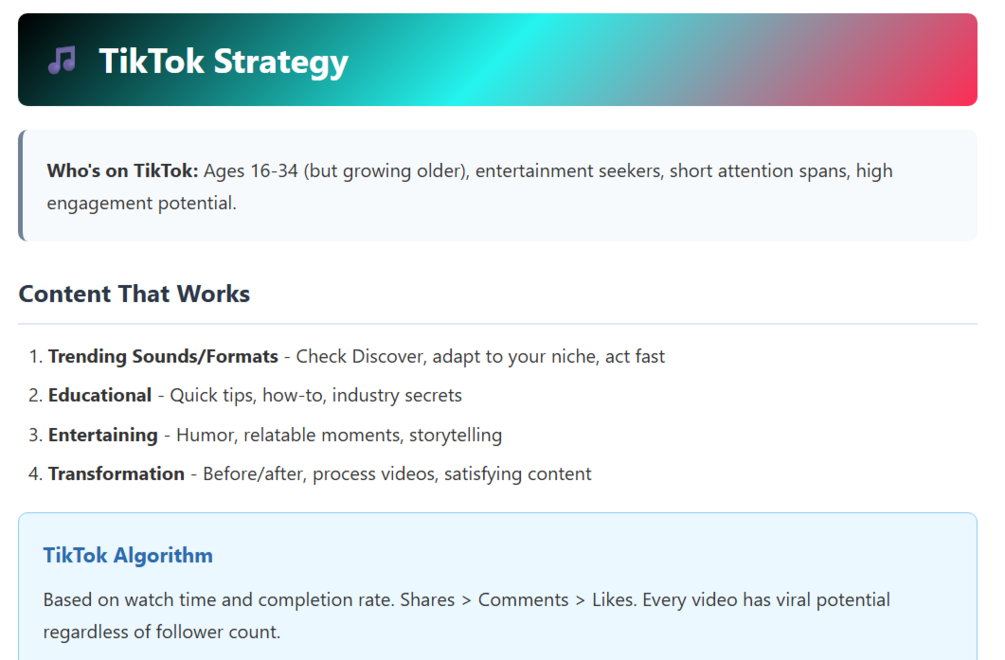Click the TikTok Strategy header title

(223, 61)
